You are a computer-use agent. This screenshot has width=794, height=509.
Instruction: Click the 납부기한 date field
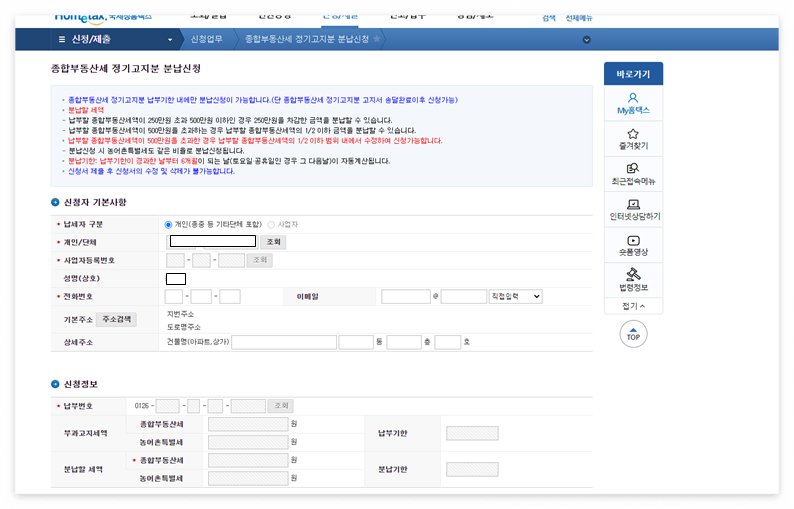(x=472, y=433)
